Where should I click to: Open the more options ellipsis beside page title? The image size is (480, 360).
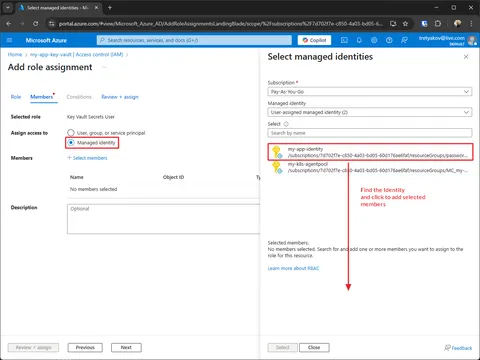pos(104,67)
